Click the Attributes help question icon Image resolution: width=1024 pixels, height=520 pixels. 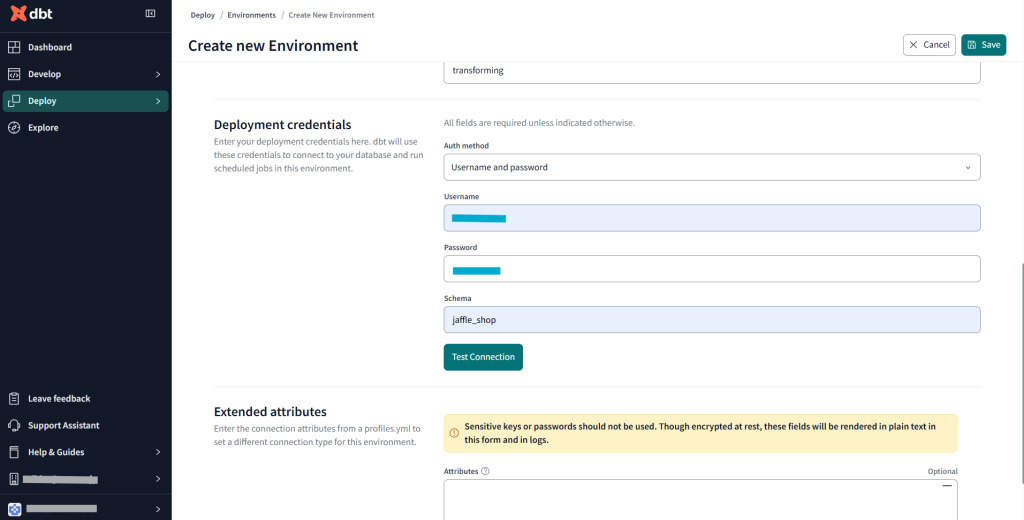click(x=485, y=471)
